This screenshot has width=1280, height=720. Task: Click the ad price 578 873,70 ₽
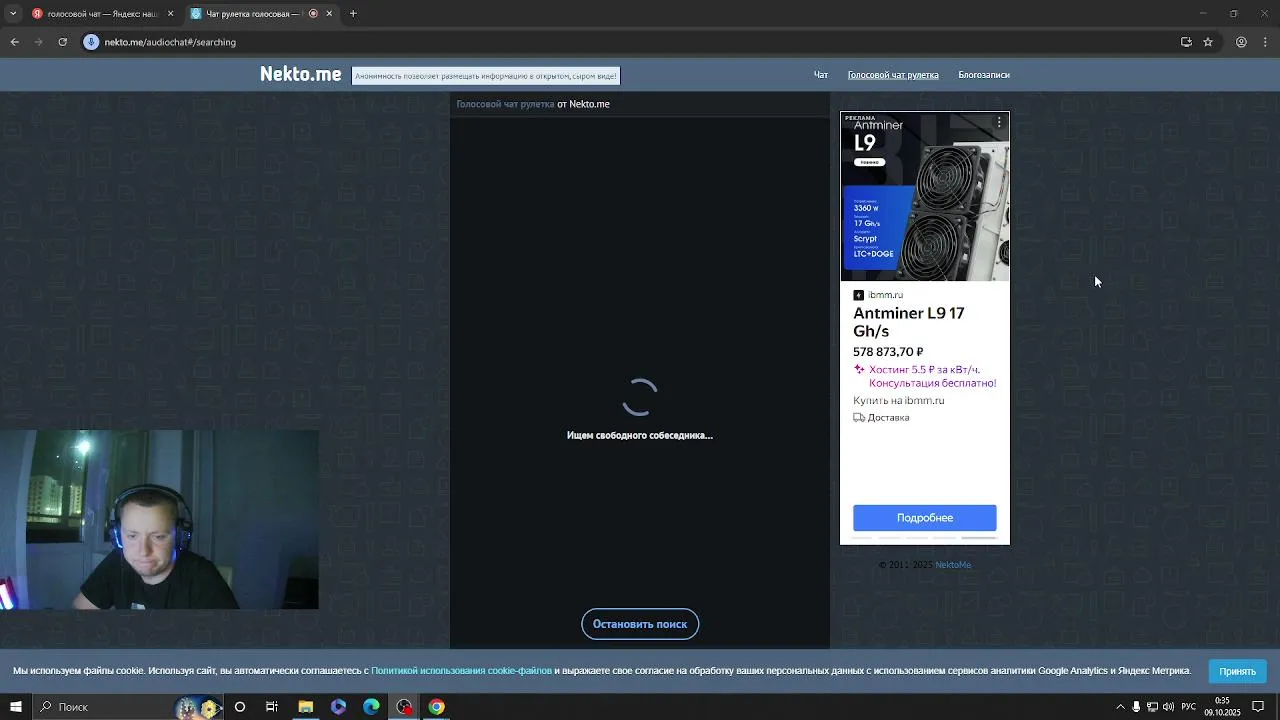(x=888, y=352)
